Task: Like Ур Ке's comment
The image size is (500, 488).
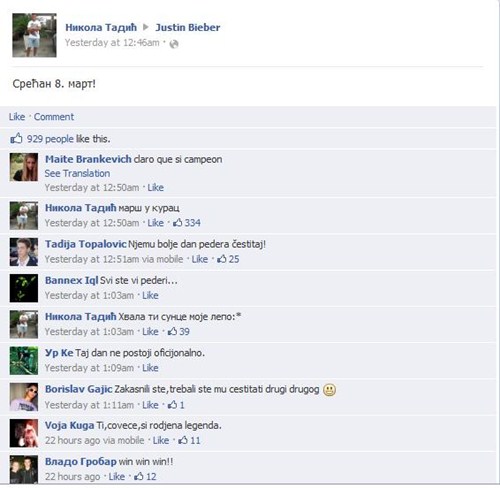Action: tap(150, 368)
